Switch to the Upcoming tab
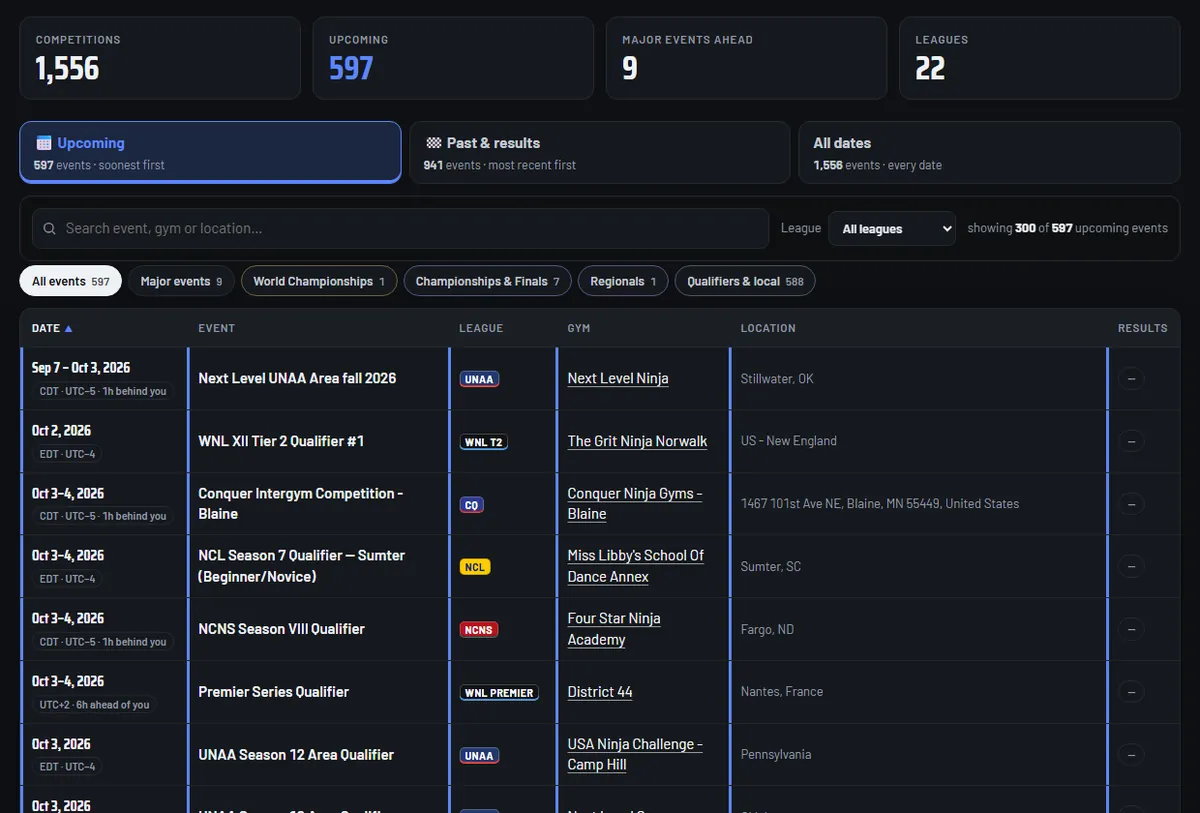The image size is (1200, 813). [x=210, y=153]
